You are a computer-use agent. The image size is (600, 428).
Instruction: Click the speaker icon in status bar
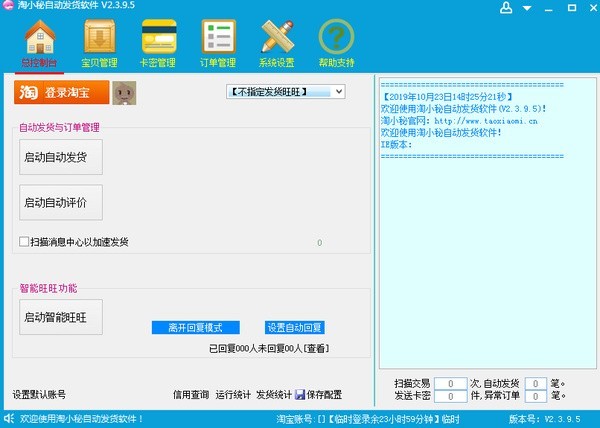pyautogui.click(x=9, y=418)
